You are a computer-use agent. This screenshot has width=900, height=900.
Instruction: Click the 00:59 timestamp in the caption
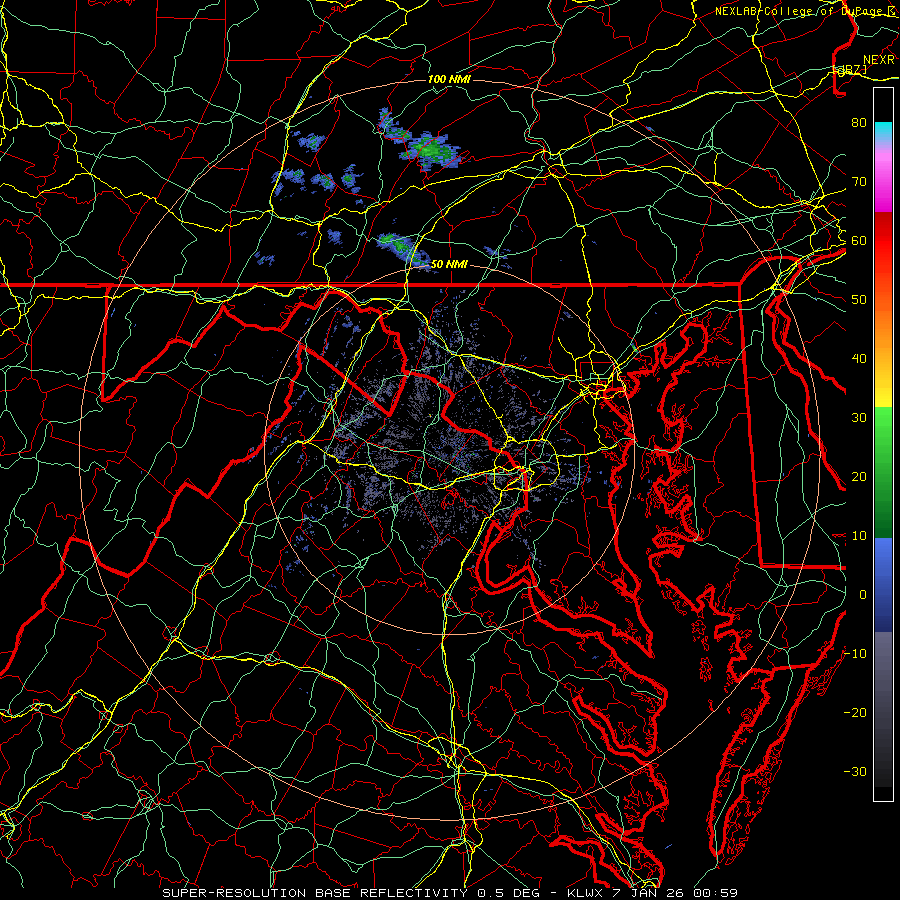pos(715,893)
